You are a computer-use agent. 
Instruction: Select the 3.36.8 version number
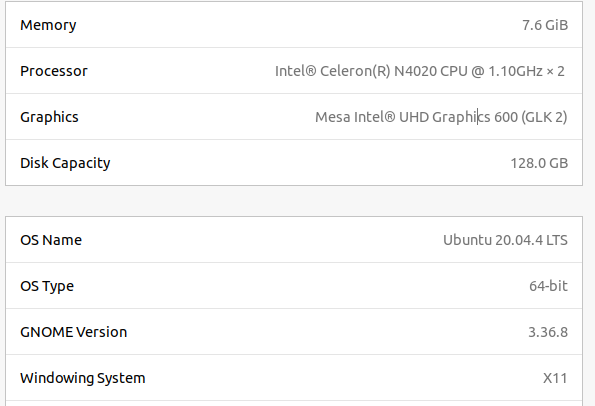[548, 332]
